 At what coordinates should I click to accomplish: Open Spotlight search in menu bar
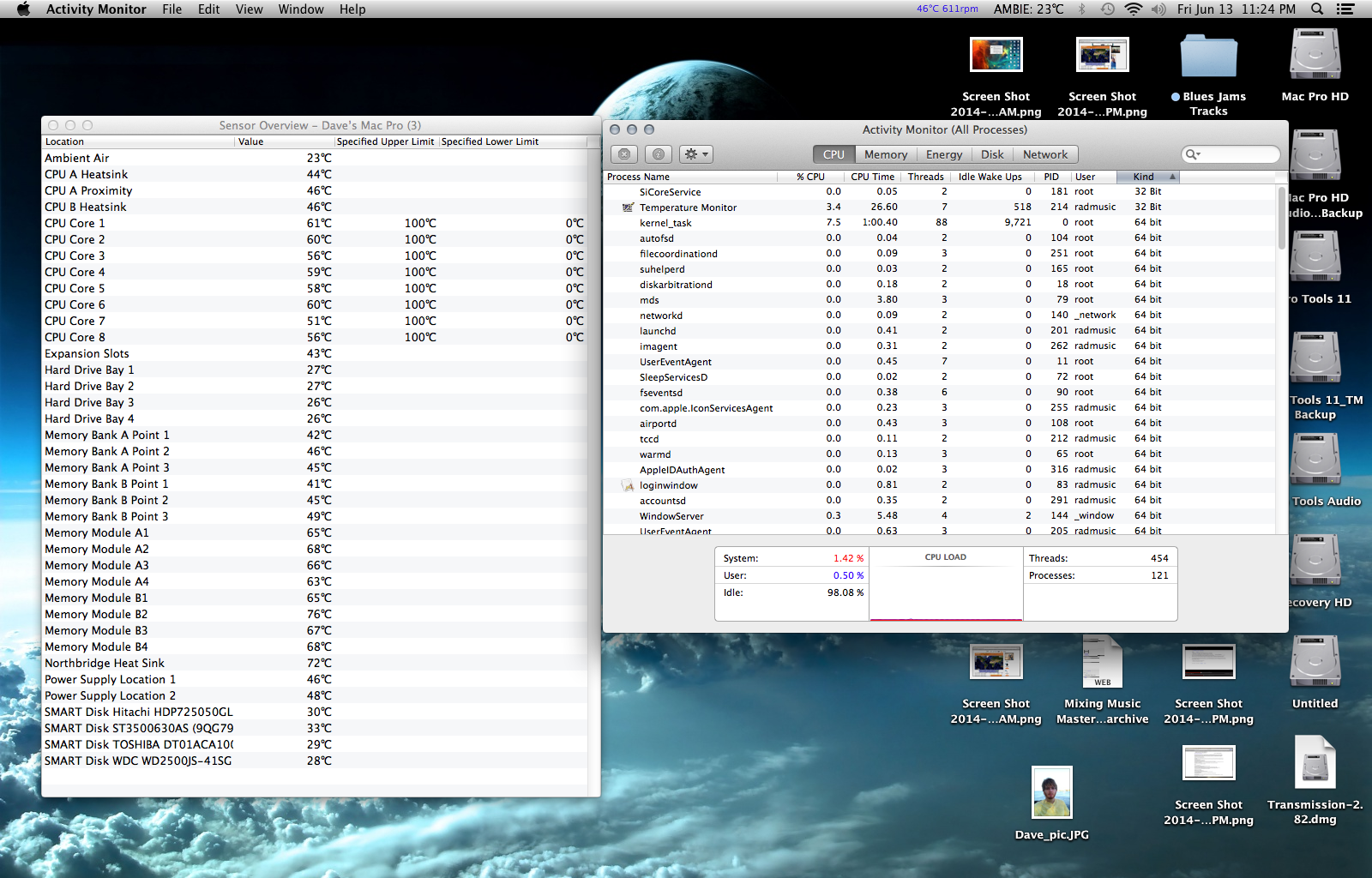pos(1316,9)
